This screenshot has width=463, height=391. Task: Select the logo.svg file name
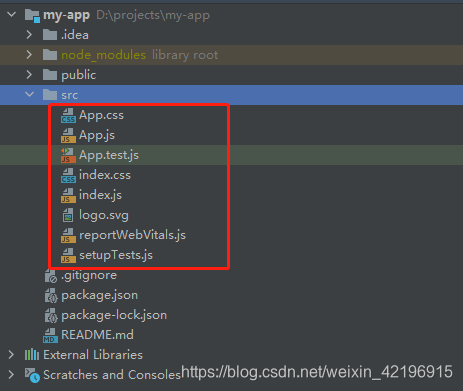click(x=104, y=216)
